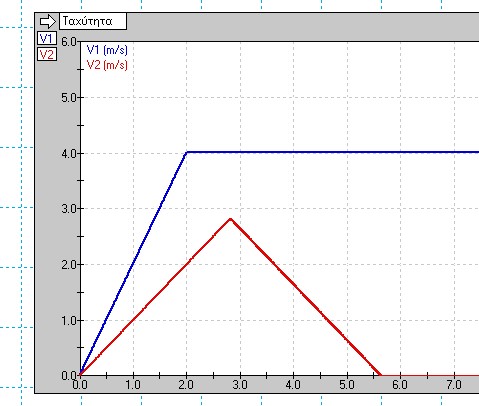
Task: Toggle the V1 trace button
Action: 47,38
